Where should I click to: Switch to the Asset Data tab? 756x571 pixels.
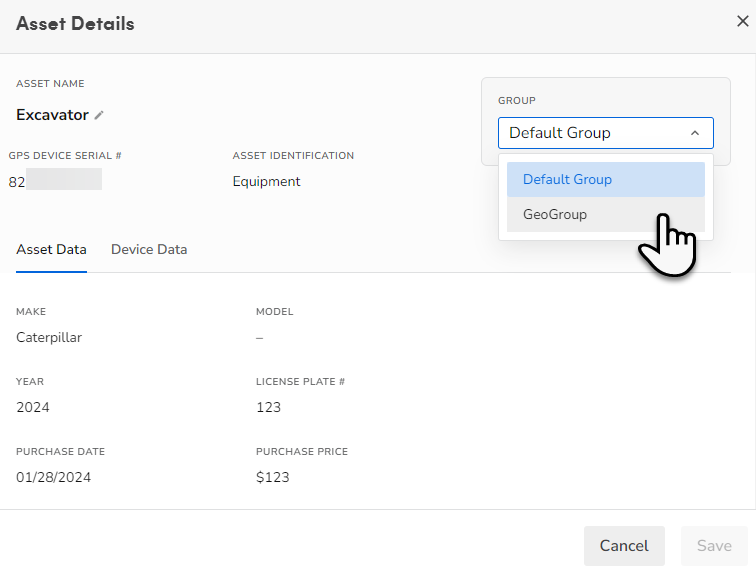52,249
